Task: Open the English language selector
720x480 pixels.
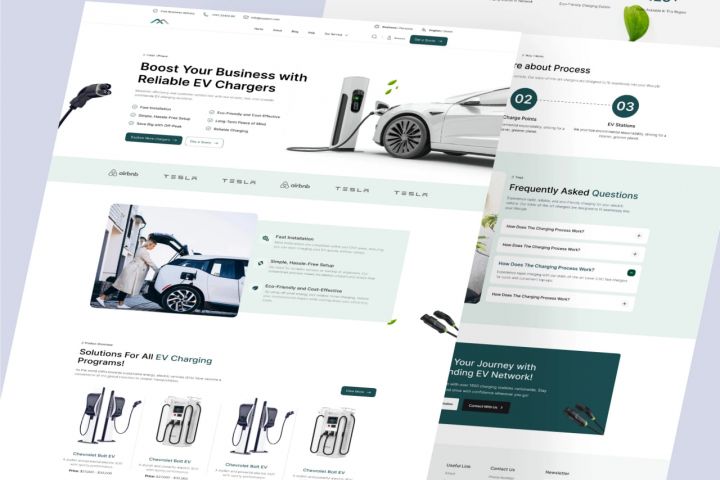Action: [437, 31]
